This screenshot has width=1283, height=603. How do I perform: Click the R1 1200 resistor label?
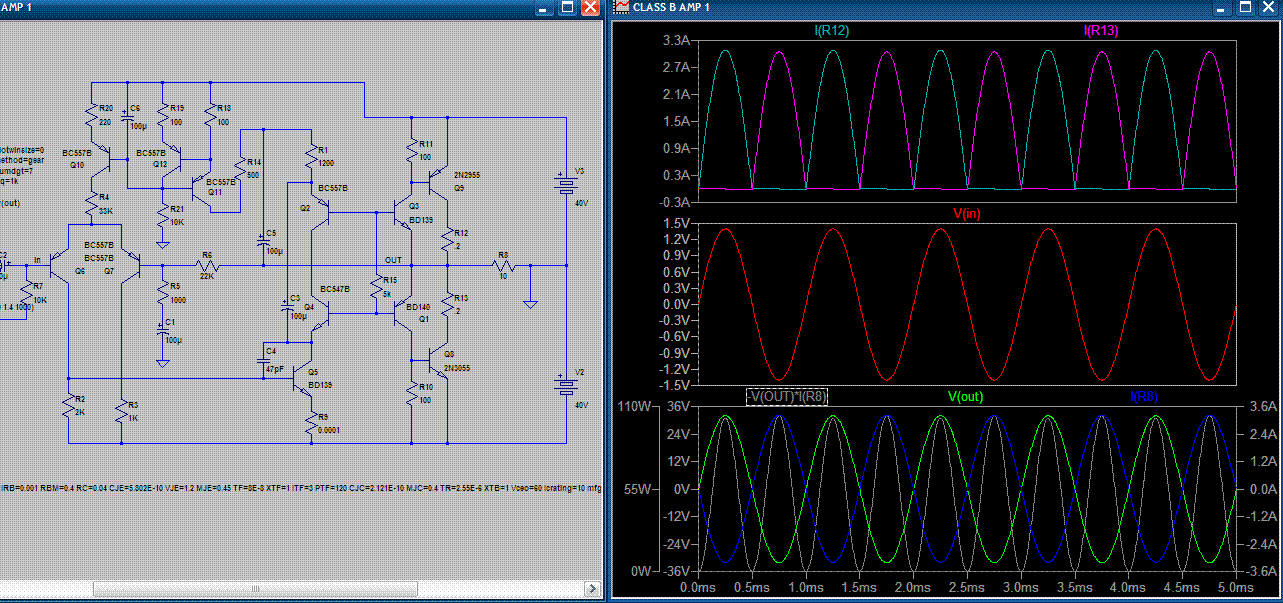(325, 156)
